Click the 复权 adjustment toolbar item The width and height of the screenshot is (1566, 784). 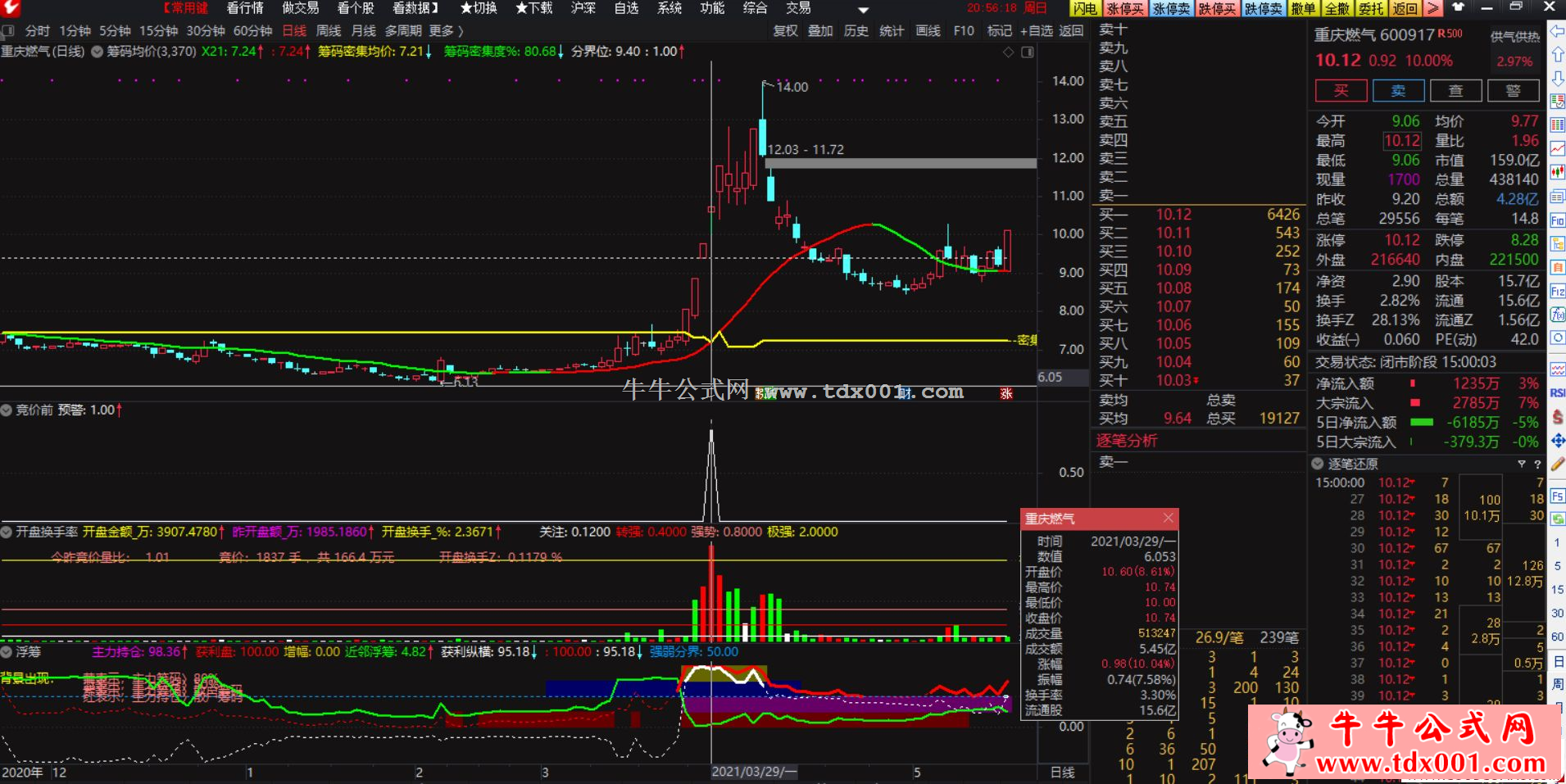coord(785,31)
